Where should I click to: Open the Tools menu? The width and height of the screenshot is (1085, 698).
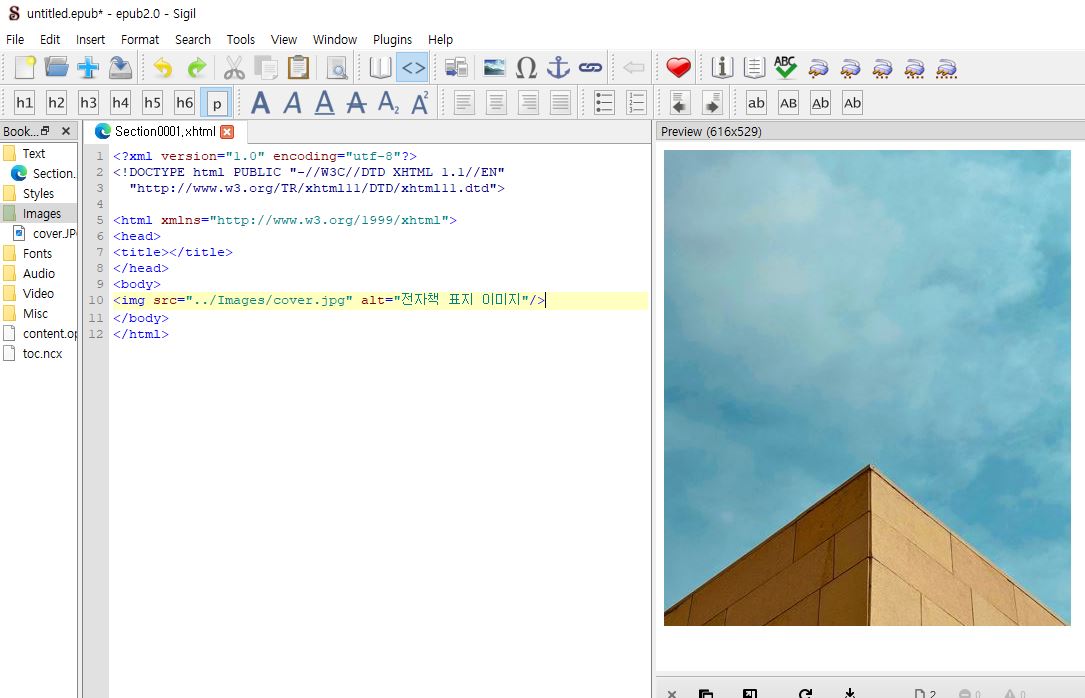tap(241, 39)
